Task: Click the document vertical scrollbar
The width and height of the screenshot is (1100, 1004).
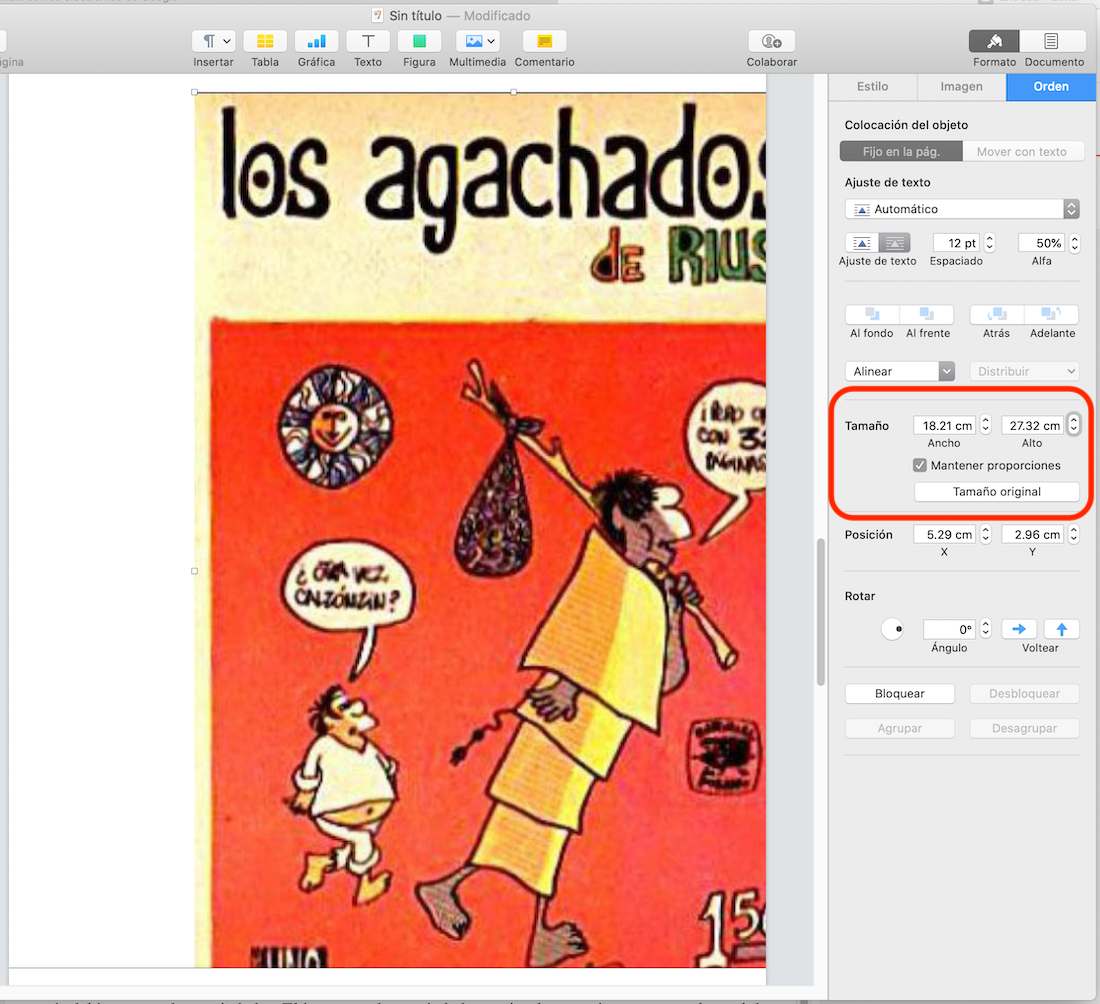Action: click(820, 611)
